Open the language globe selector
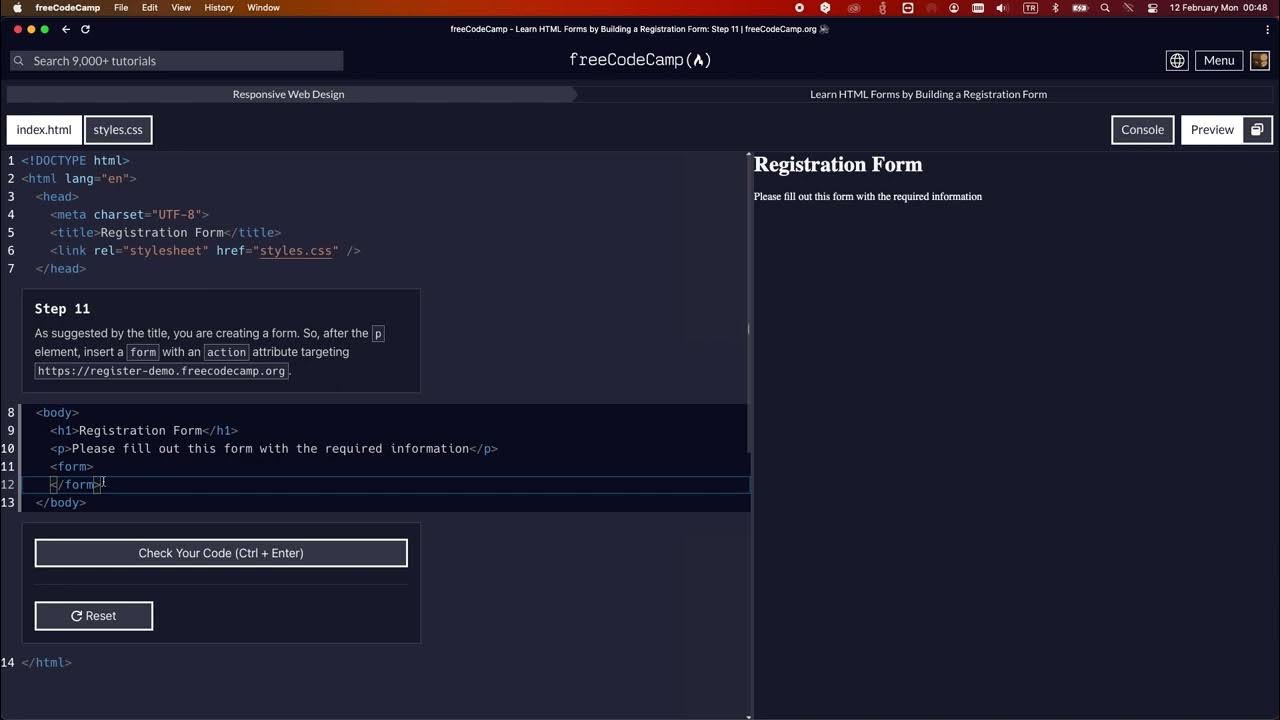Screen dimensions: 1280x720 pyautogui.click(x=1177, y=61)
